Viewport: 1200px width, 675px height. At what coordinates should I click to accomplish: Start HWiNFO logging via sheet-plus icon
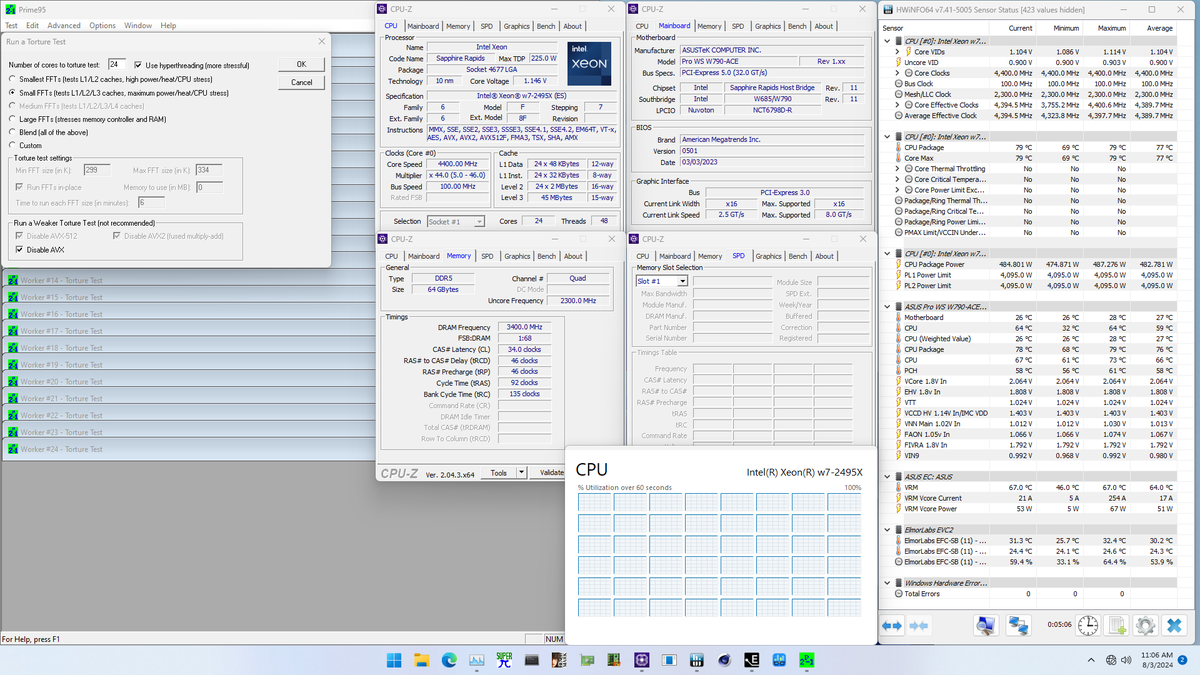[x=1119, y=625]
